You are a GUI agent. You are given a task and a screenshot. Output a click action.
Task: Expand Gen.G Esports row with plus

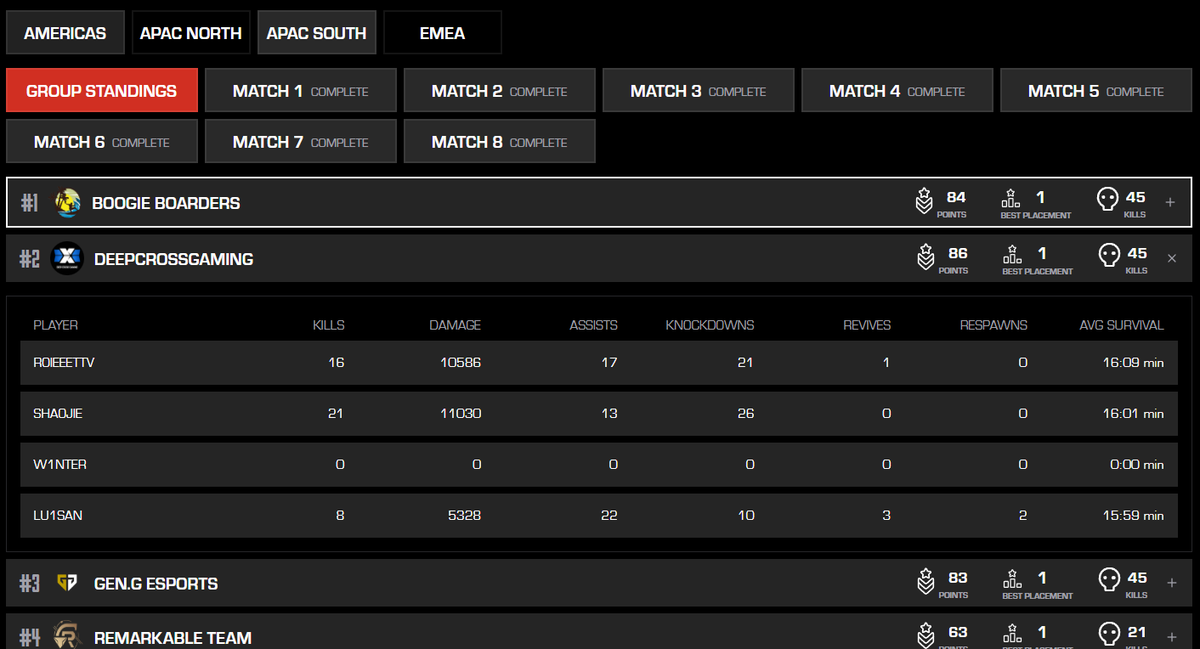coord(1172,583)
